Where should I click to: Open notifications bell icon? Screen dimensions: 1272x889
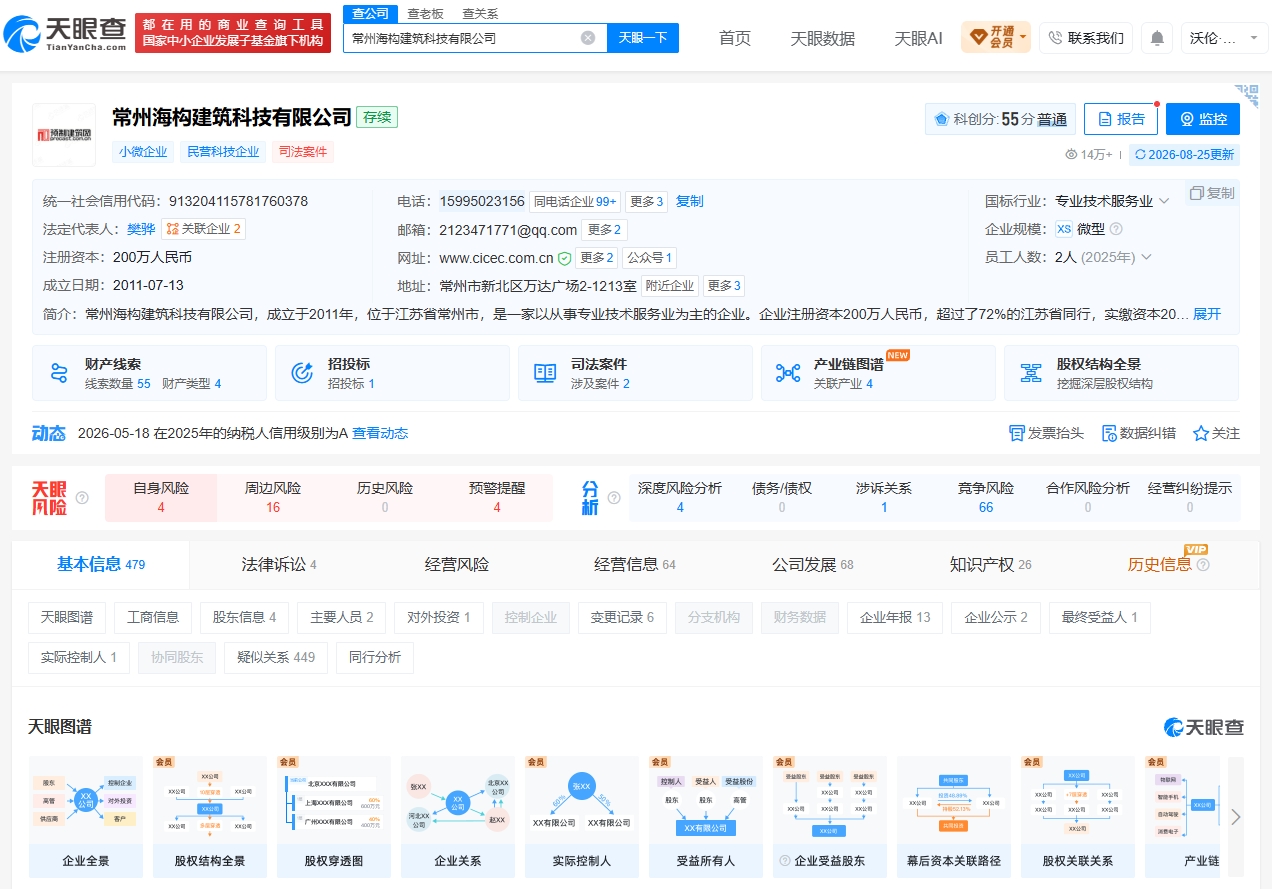click(x=1157, y=38)
